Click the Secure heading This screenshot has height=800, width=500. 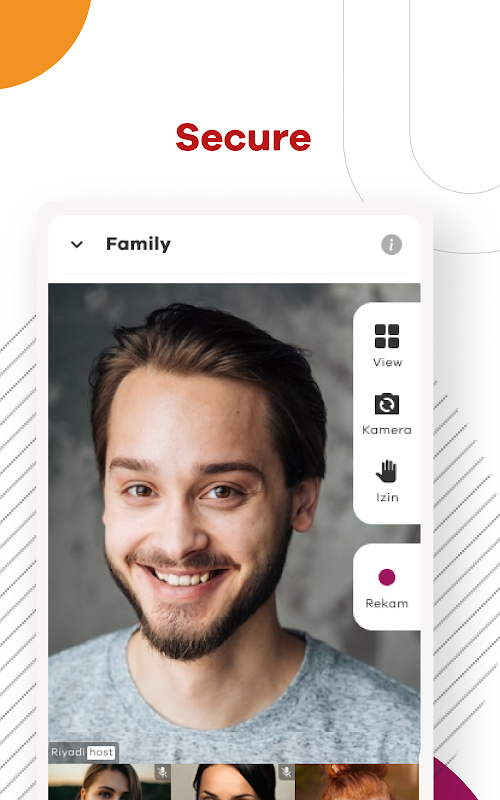(243, 138)
